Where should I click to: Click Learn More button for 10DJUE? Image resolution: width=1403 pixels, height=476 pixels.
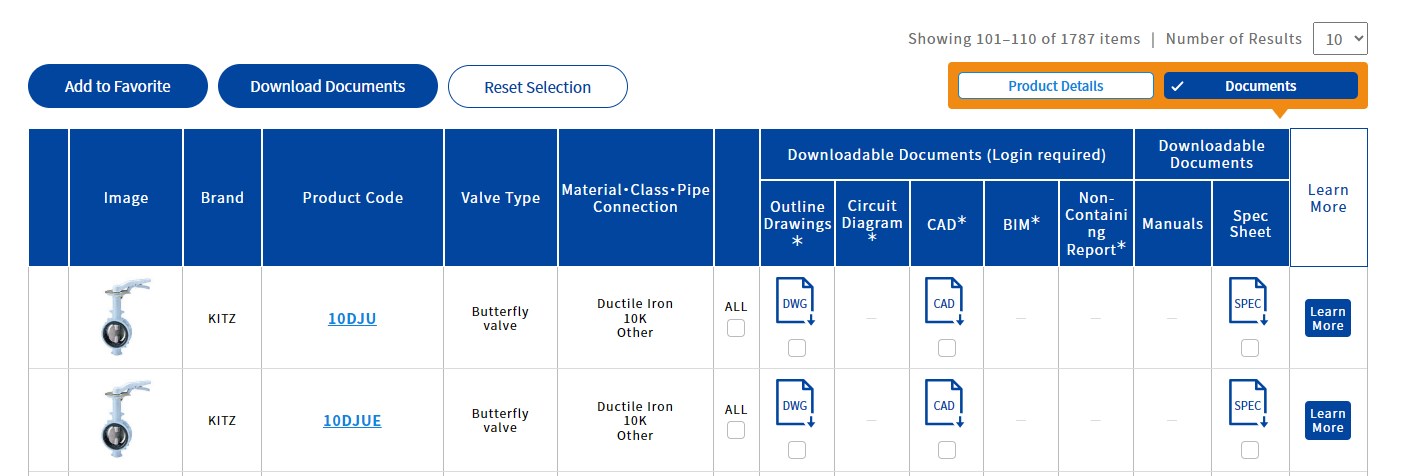pyautogui.click(x=1327, y=420)
